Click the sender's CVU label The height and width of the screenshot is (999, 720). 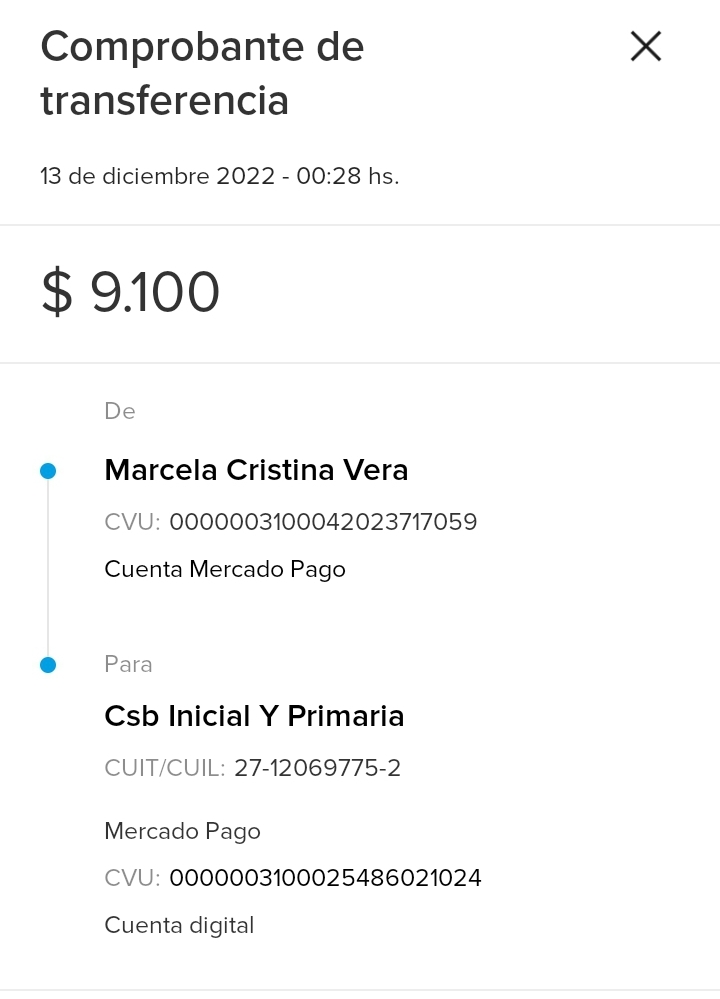[x=132, y=522]
